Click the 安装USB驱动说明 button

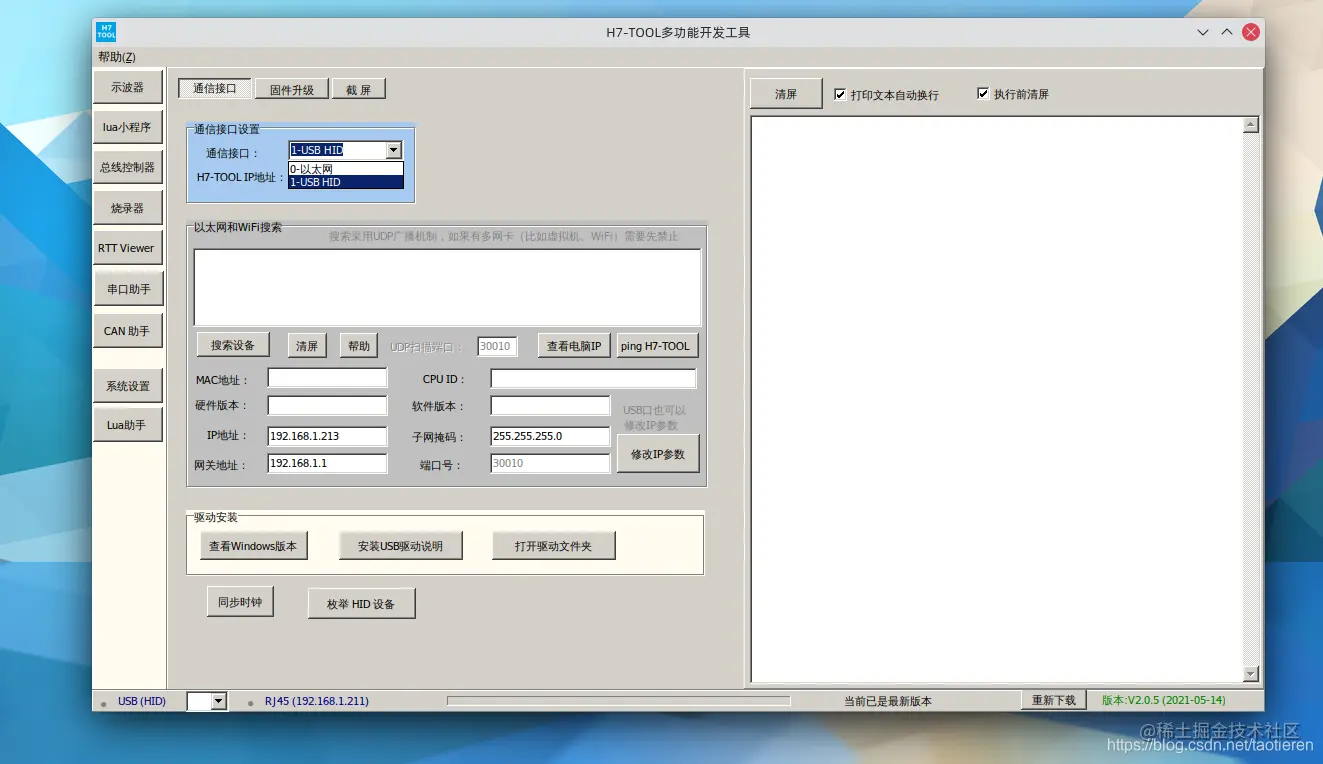[x=400, y=546]
